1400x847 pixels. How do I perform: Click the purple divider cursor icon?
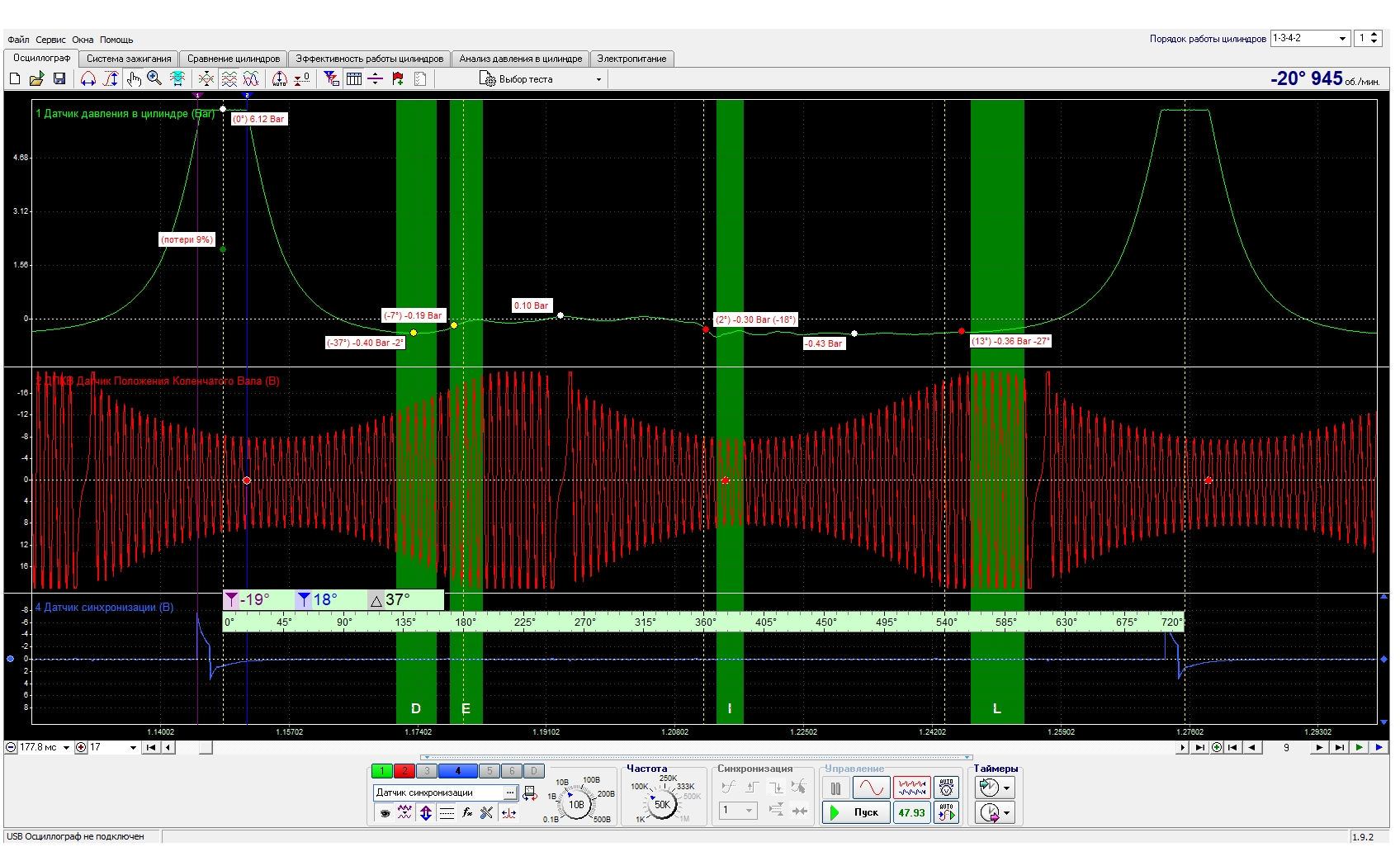coord(376,78)
